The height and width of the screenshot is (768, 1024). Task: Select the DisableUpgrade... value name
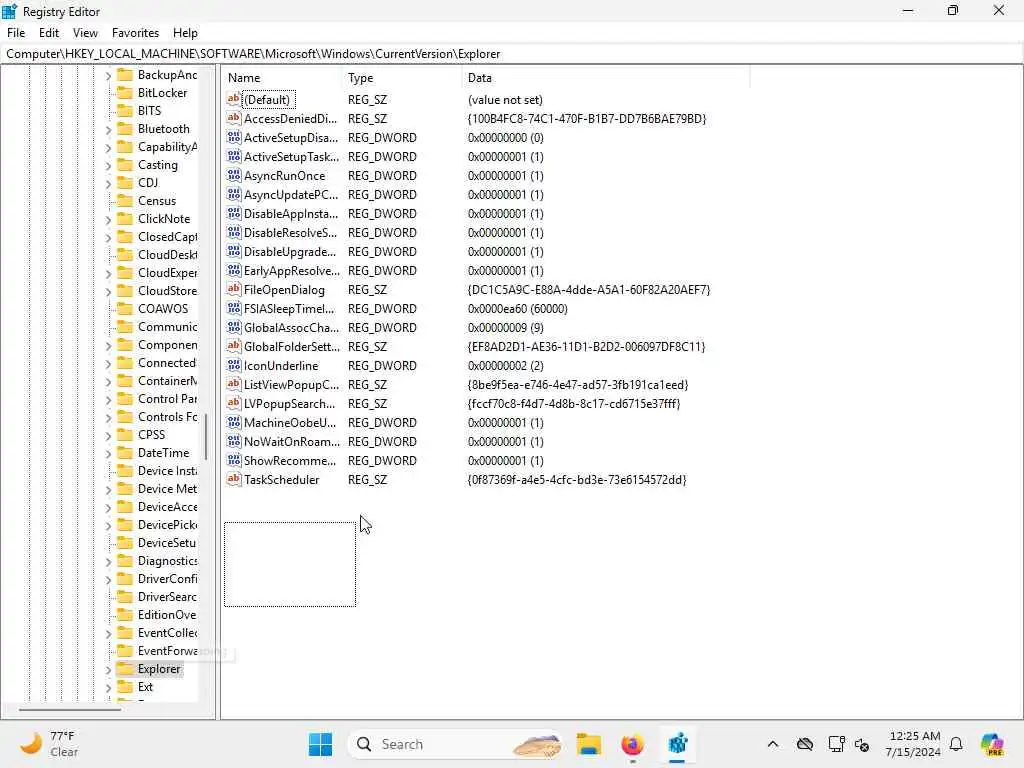tap(290, 251)
